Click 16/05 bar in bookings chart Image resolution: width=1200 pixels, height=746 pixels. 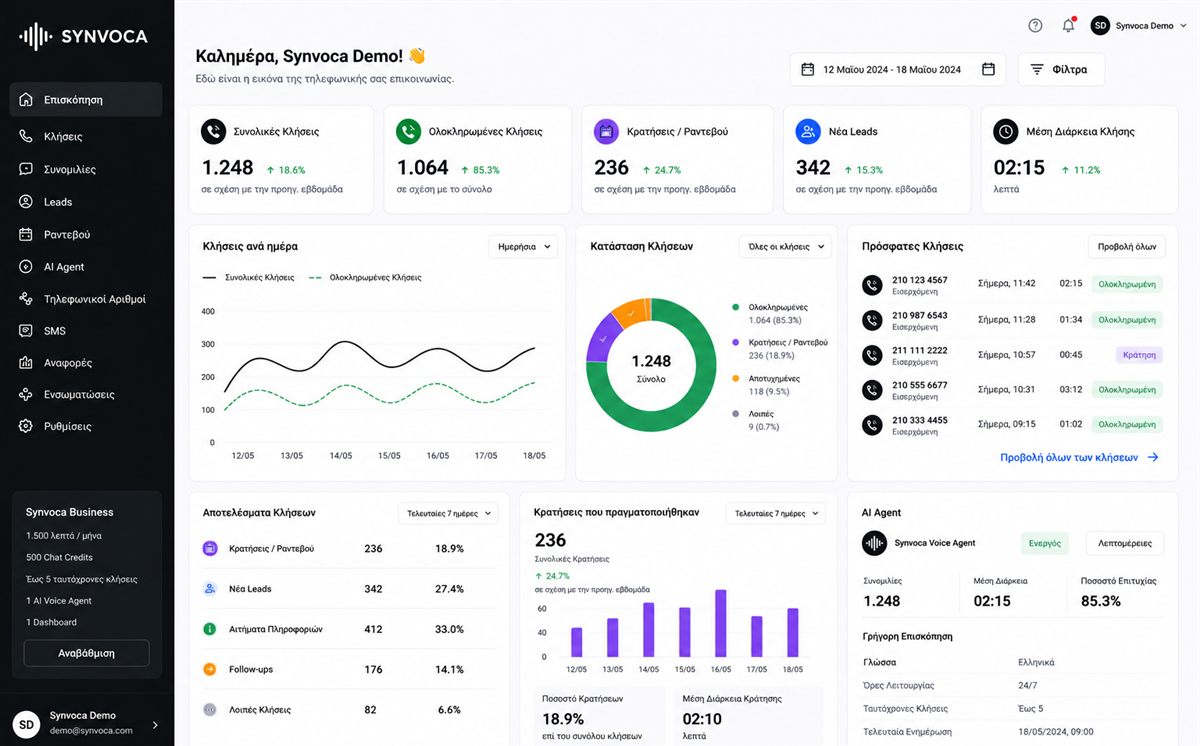pos(721,623)
